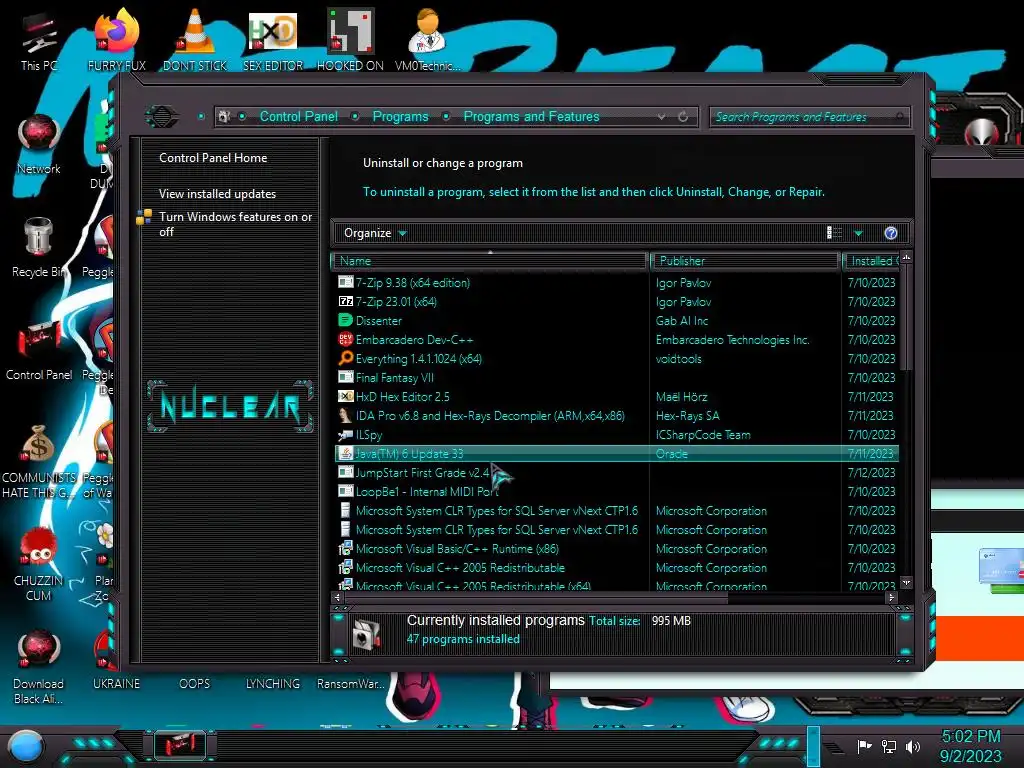Viewport: 1024px width, 768px height.
Task: Open View installed updates link
Action: (x=217, y=194)
